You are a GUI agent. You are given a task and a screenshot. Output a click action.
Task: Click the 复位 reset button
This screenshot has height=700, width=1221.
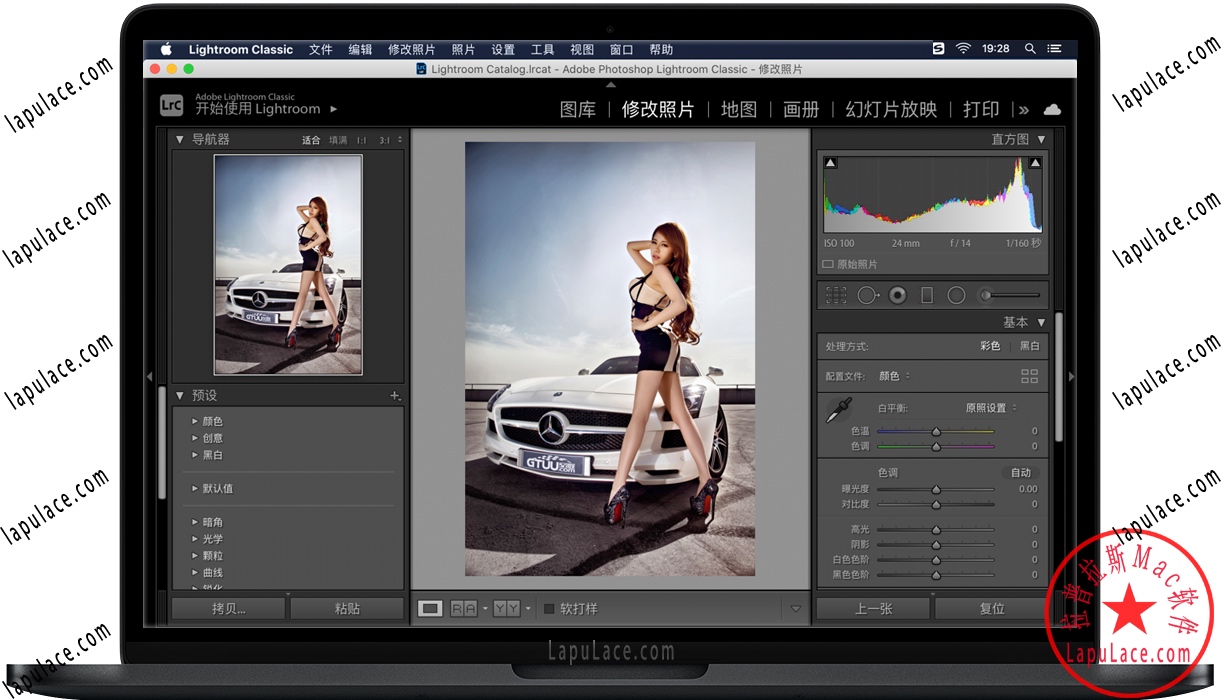[x=990, y=608]
